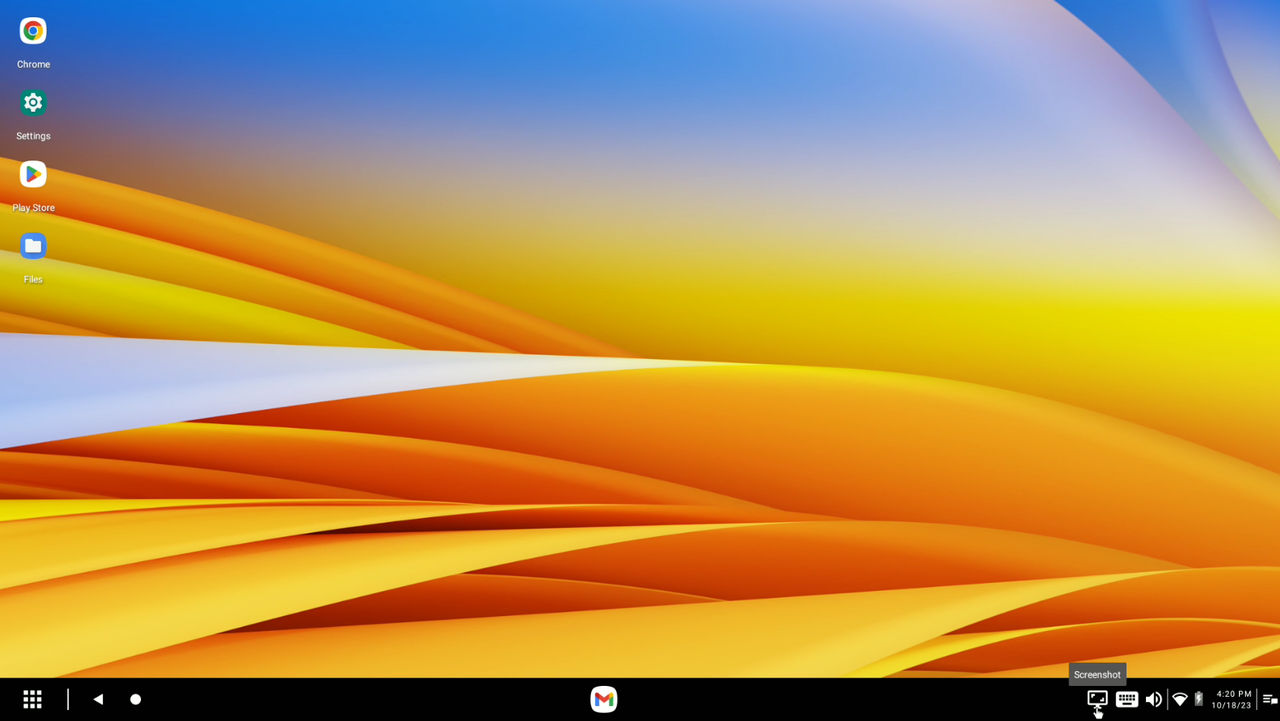
Task: Click the volume speaker icon
Action: (x=1154, y=700)
